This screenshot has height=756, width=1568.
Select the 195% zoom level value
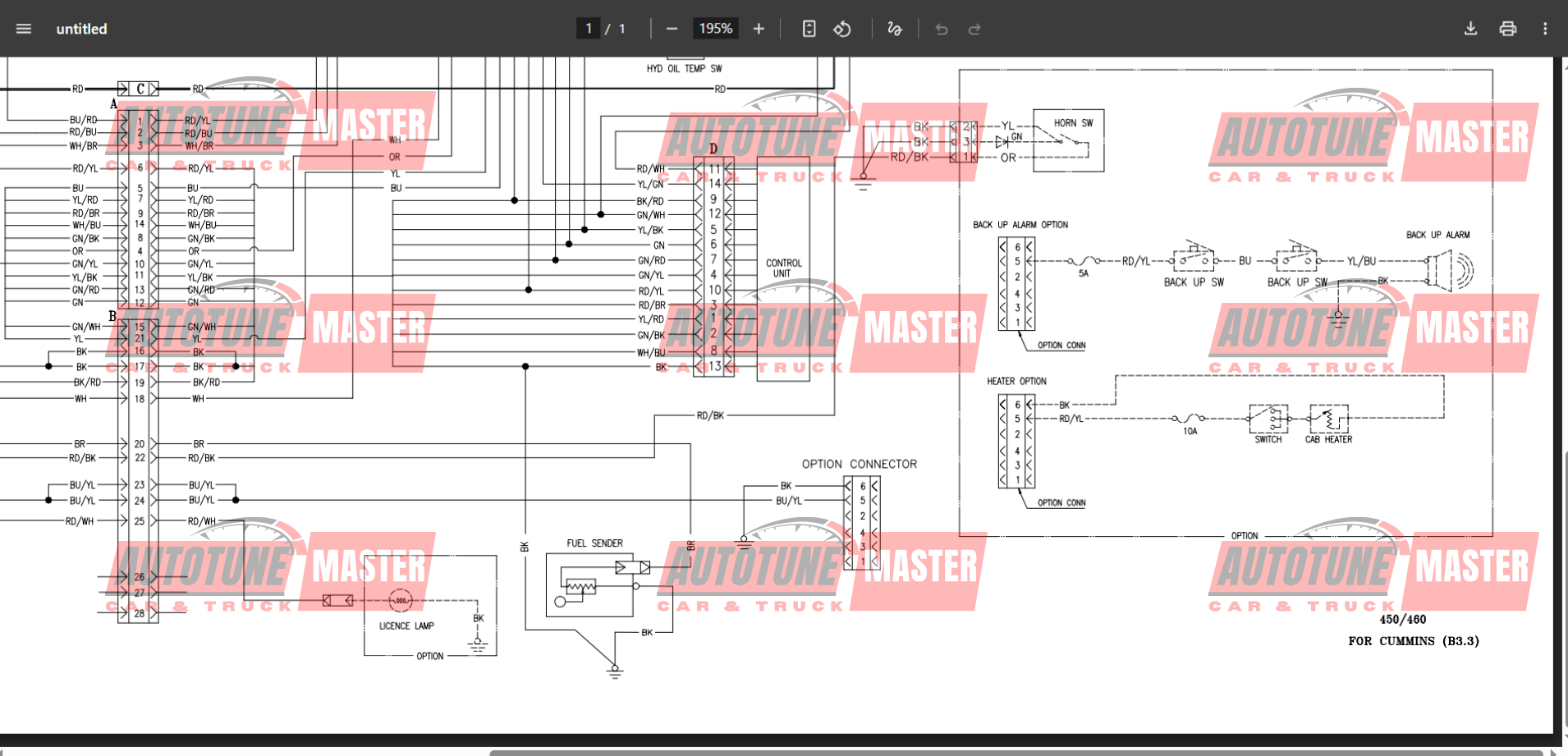(714, 28)
